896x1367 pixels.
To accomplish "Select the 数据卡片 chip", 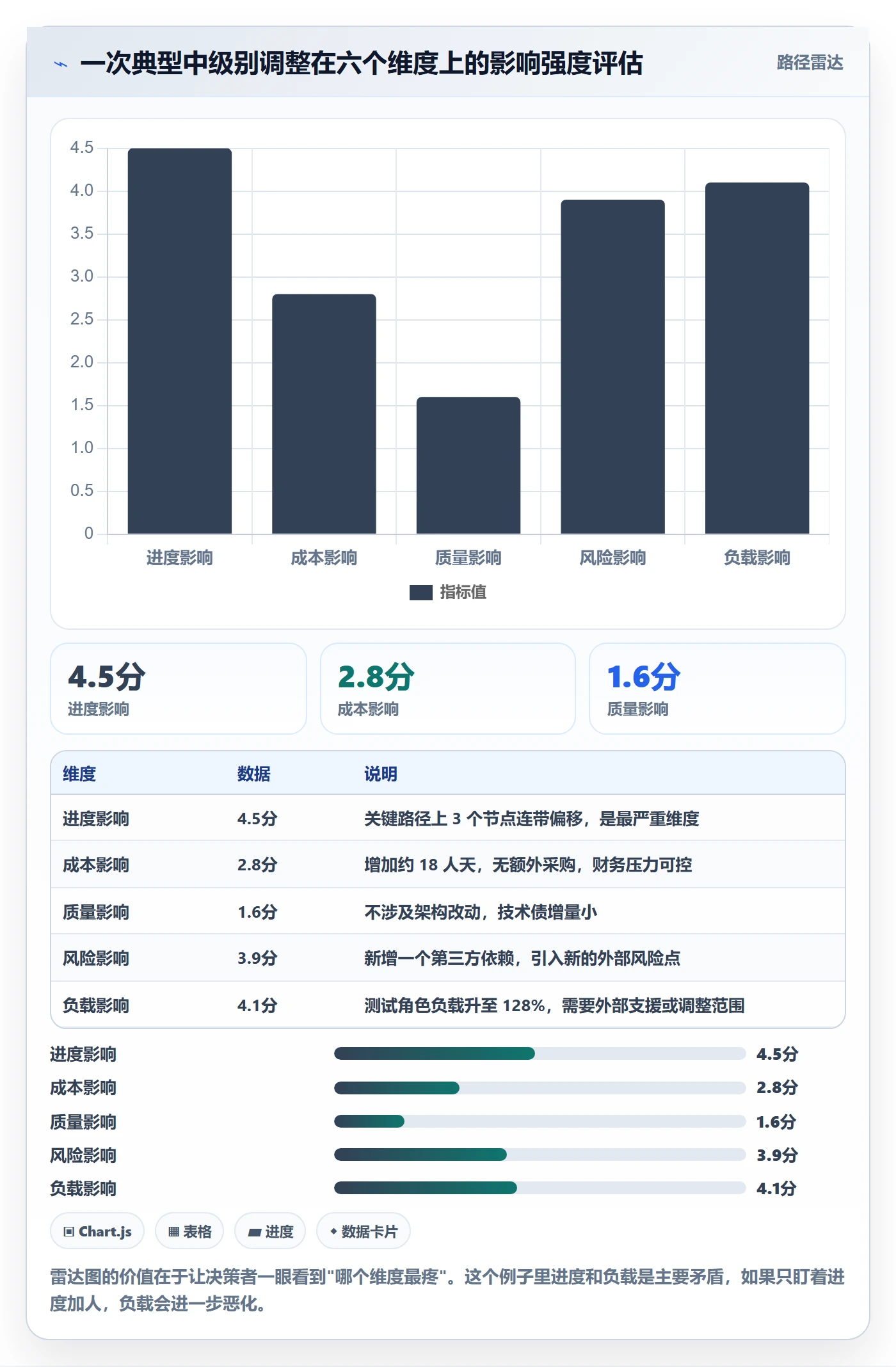I will (x=364, y=1231).
